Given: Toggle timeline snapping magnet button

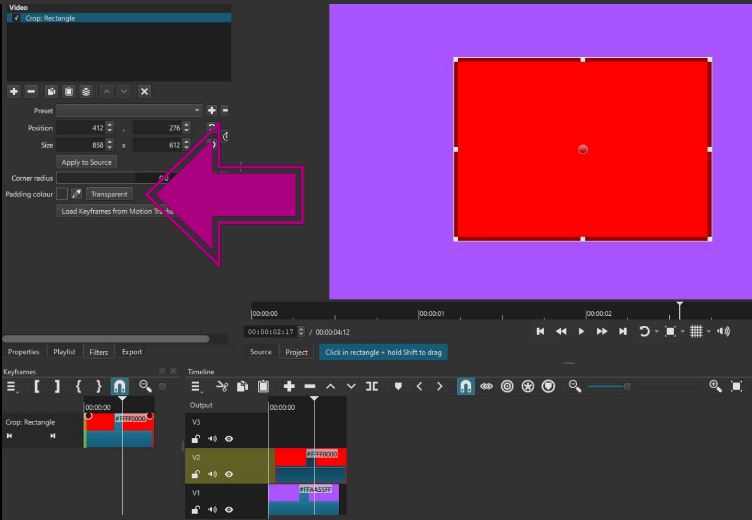Looking at the screenshot, I should click(465, 386).
